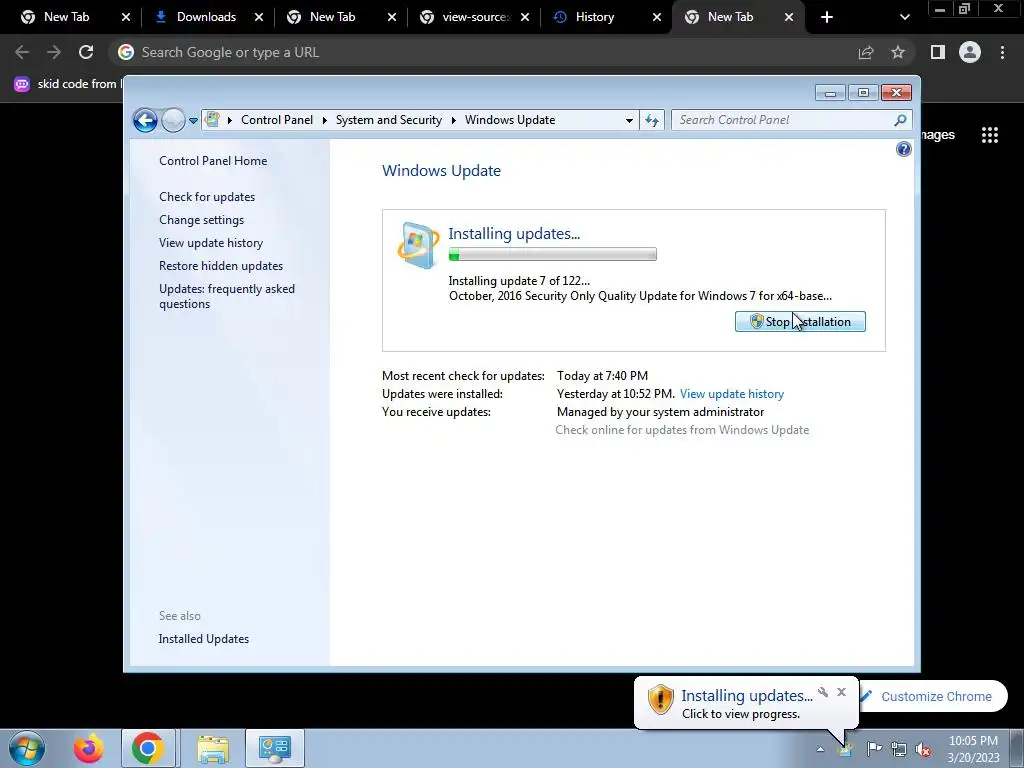The image size is (1024, 768).
Task: Switch to the Downloads tab in Chrome
Action: [x=206, y=17]
